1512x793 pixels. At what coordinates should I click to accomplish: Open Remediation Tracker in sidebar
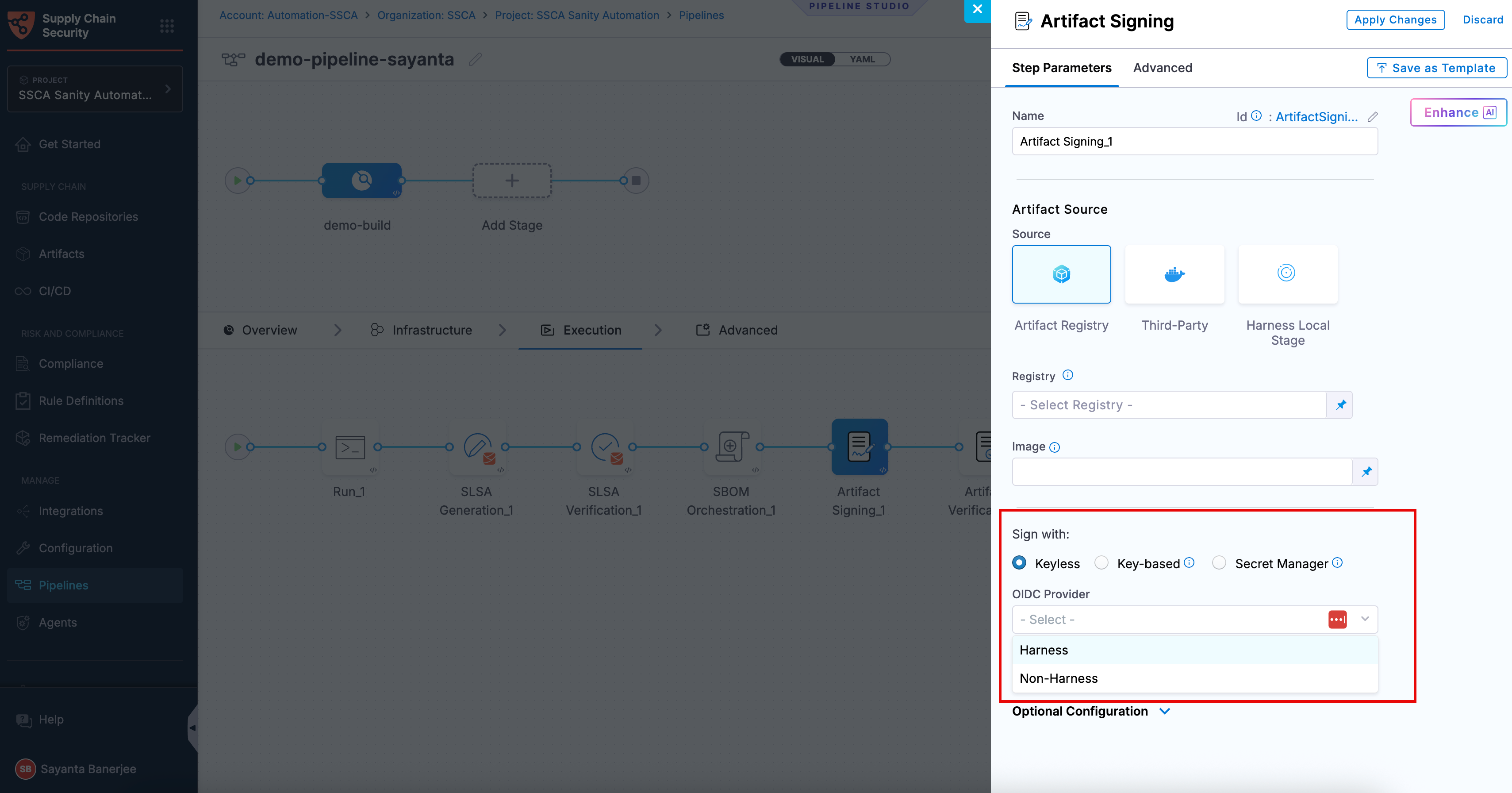(94, 438)
